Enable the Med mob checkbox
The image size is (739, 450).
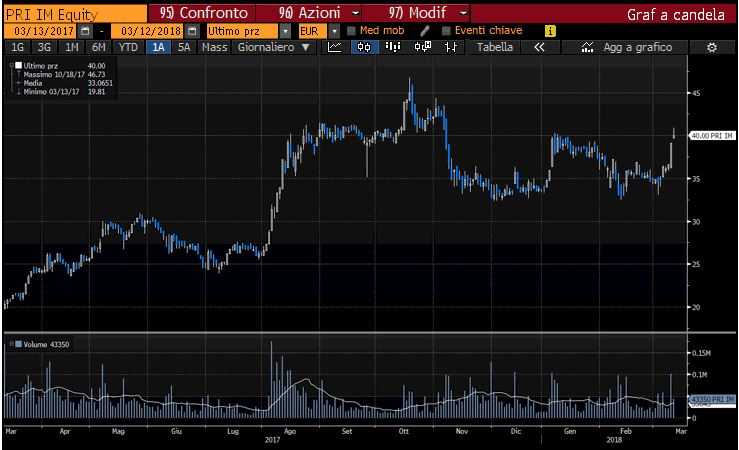351,31
